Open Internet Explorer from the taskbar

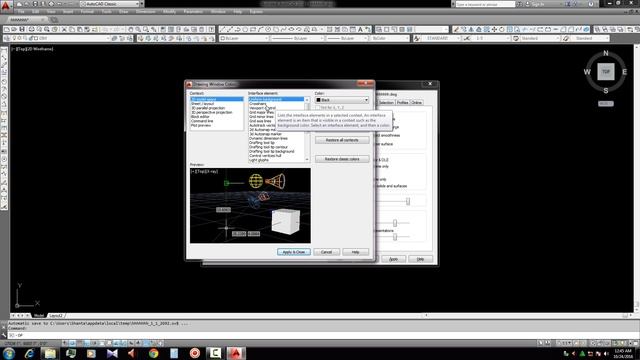click(x=29, y=353)
